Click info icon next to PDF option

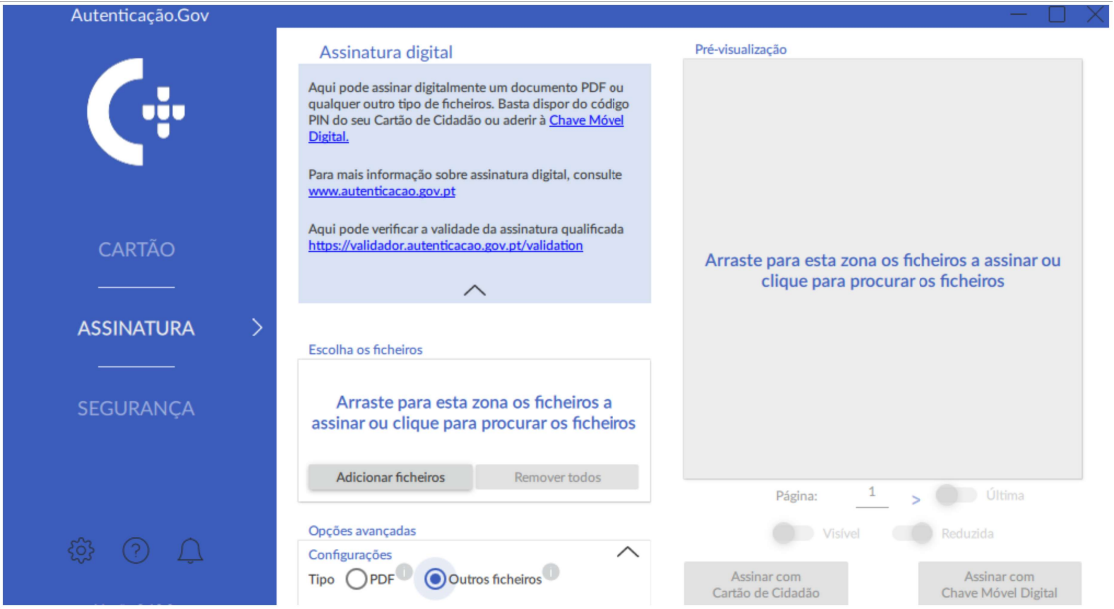tap(404, 572)
